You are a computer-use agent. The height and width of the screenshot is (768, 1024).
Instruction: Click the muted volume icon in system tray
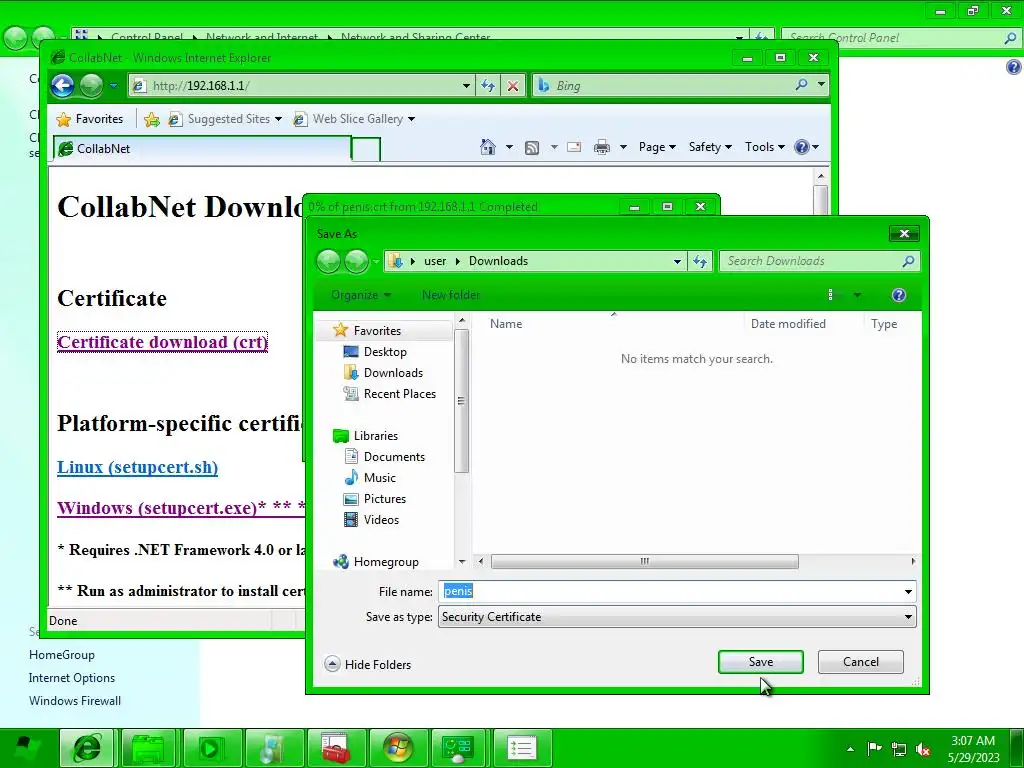pos(923,749)
